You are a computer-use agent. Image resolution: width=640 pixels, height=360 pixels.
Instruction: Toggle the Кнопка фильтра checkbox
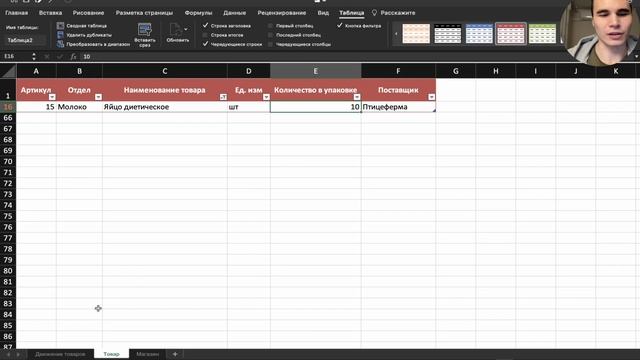coord(340,25)
